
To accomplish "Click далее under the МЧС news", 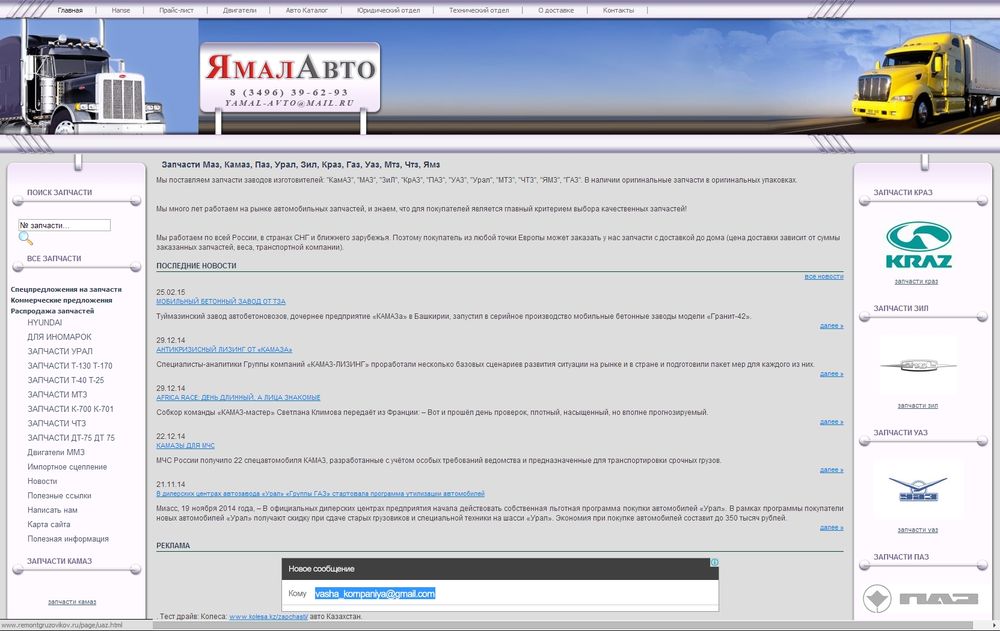I will pyautogui.click(x=832, y=470).
